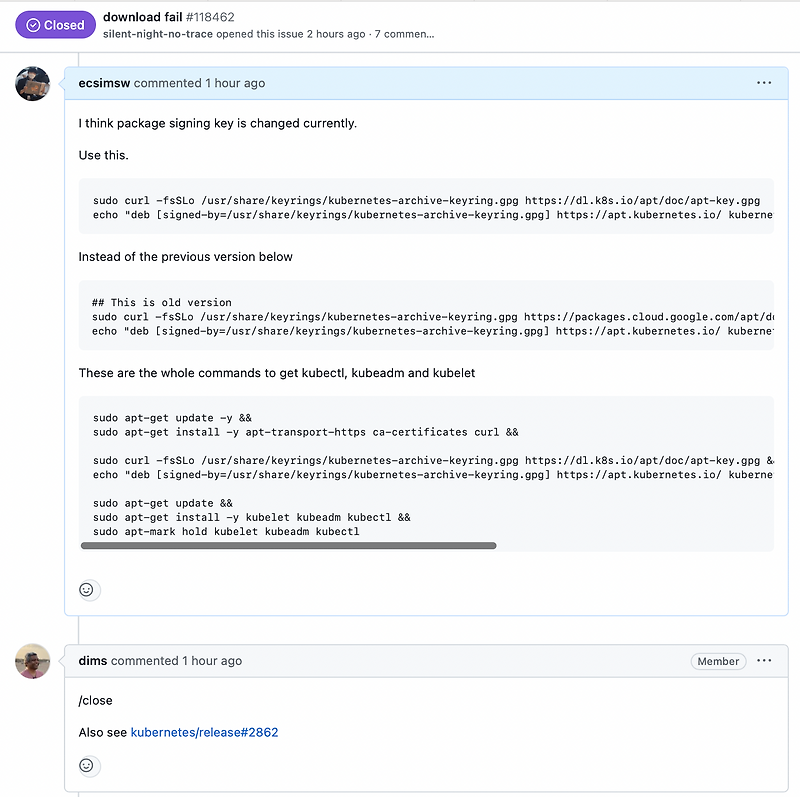Image resolution: width=800 pixels, height=797 pixels.
Task: Click the horizontal scrollbar under the commands code block
Action: point(290,546)
